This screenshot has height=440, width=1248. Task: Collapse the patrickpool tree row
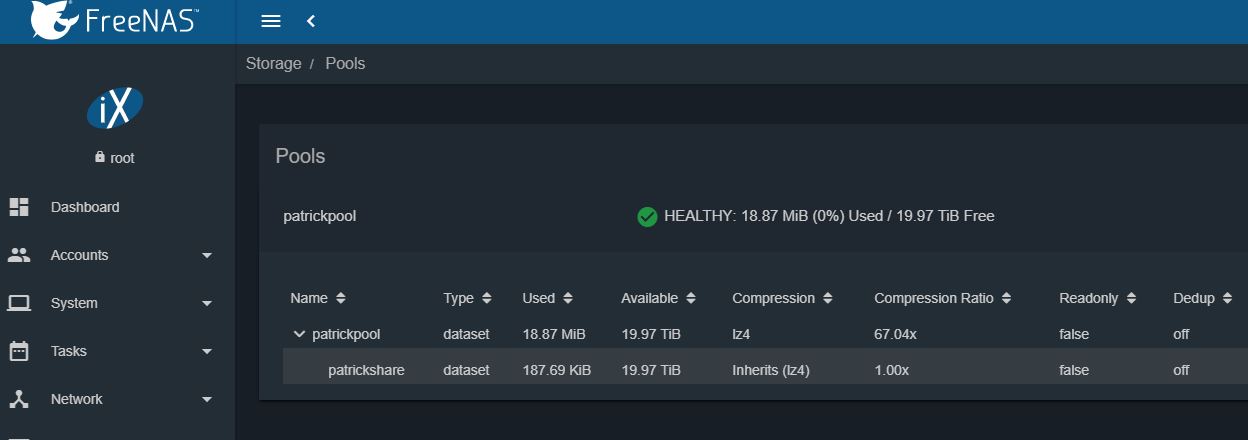click(299, 334)
